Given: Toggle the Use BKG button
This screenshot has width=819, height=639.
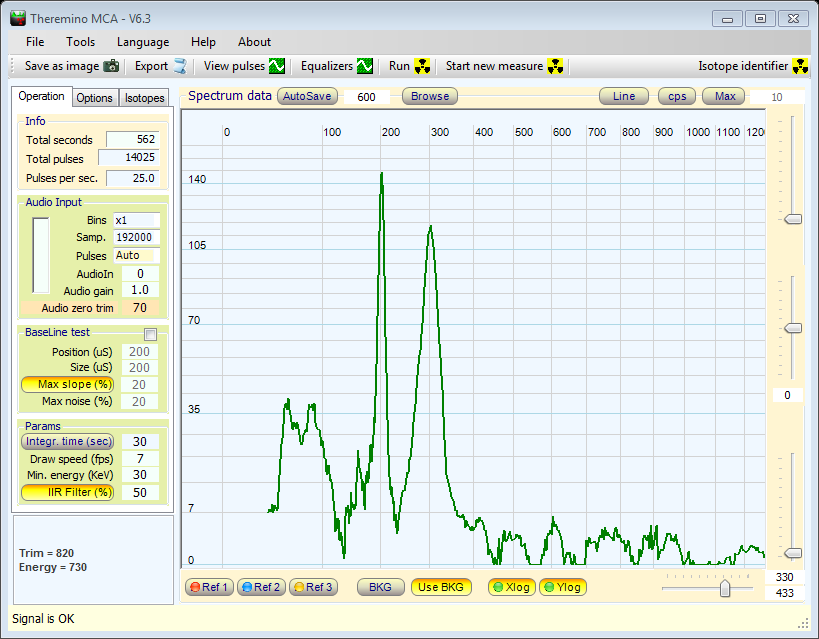Looking at the screenshot, I should 441,587.
